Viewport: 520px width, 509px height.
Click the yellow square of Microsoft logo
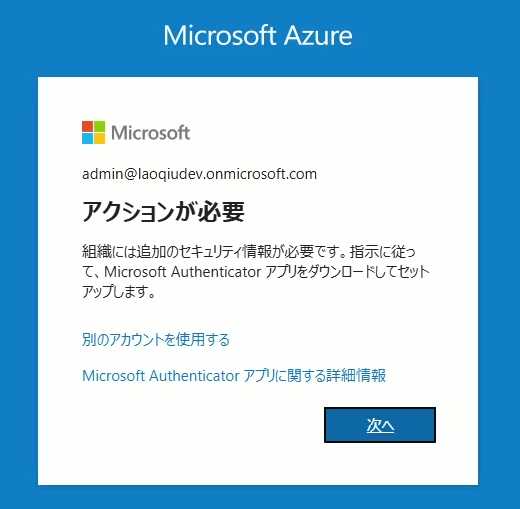tap(100, 138)
